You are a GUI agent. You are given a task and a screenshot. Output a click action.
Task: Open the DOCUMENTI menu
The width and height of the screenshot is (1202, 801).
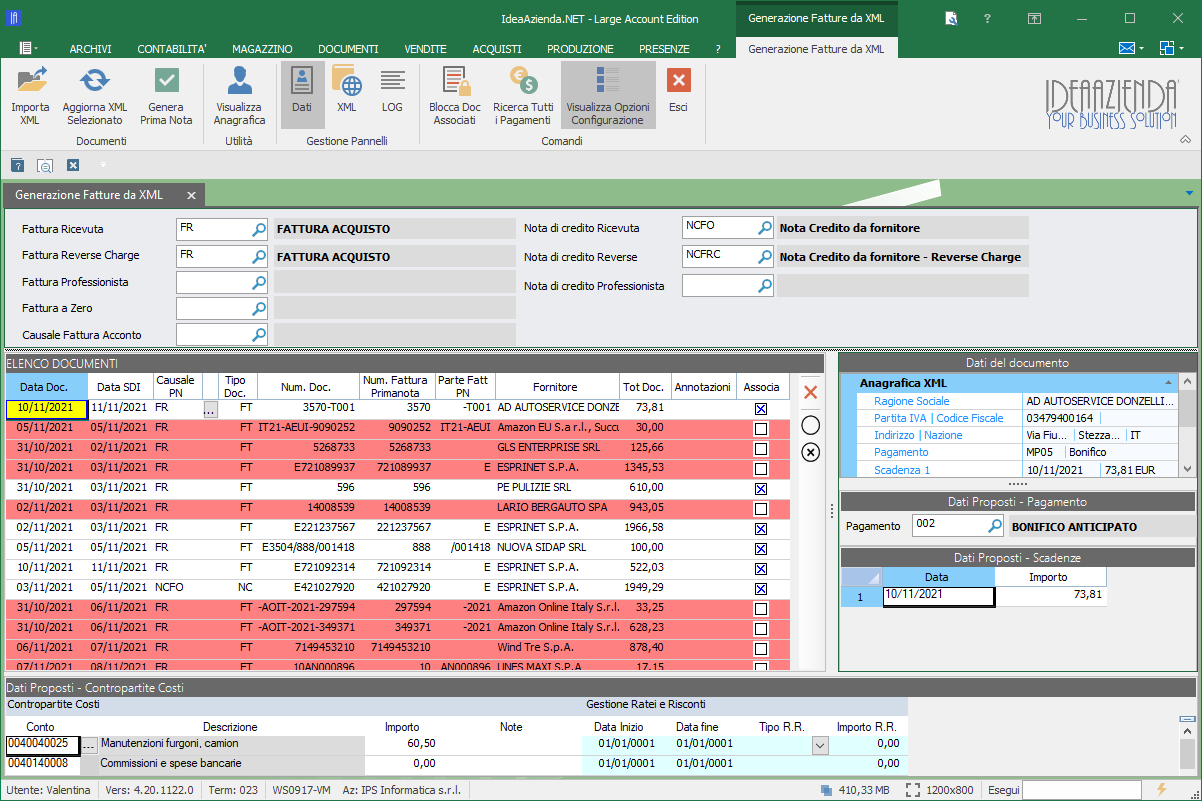348,49
